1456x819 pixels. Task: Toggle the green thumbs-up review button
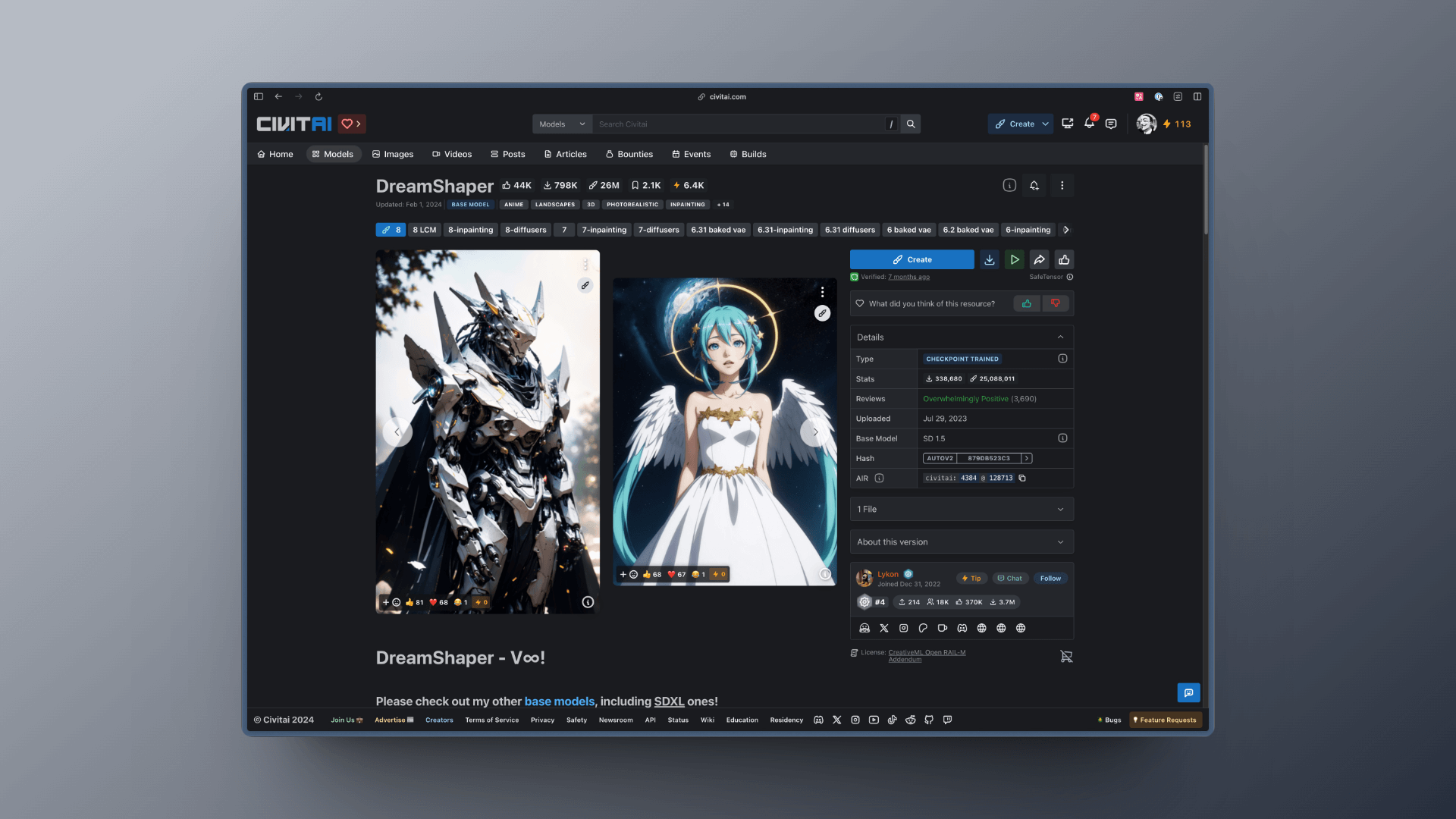click(x=1027, y=303)
